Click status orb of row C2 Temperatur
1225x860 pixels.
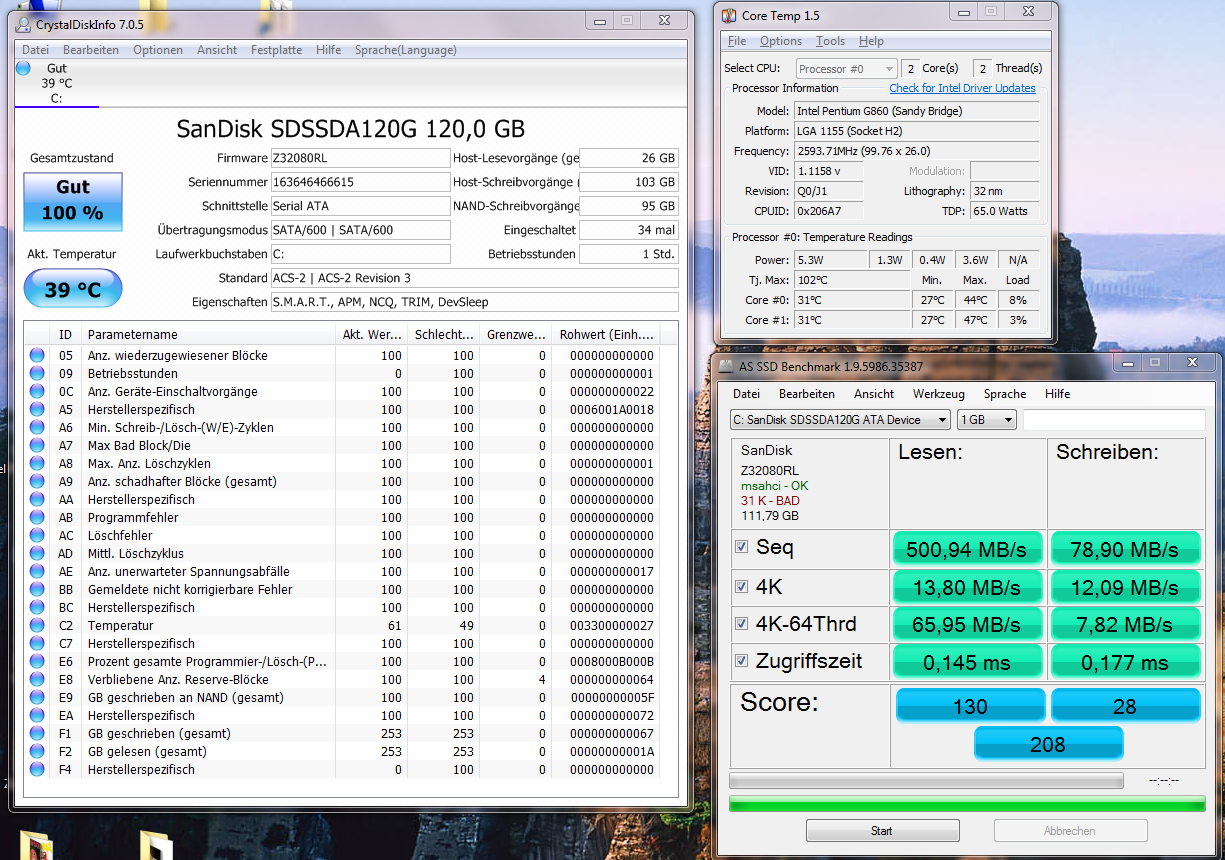pyautogui.click(x=37, y=625)
